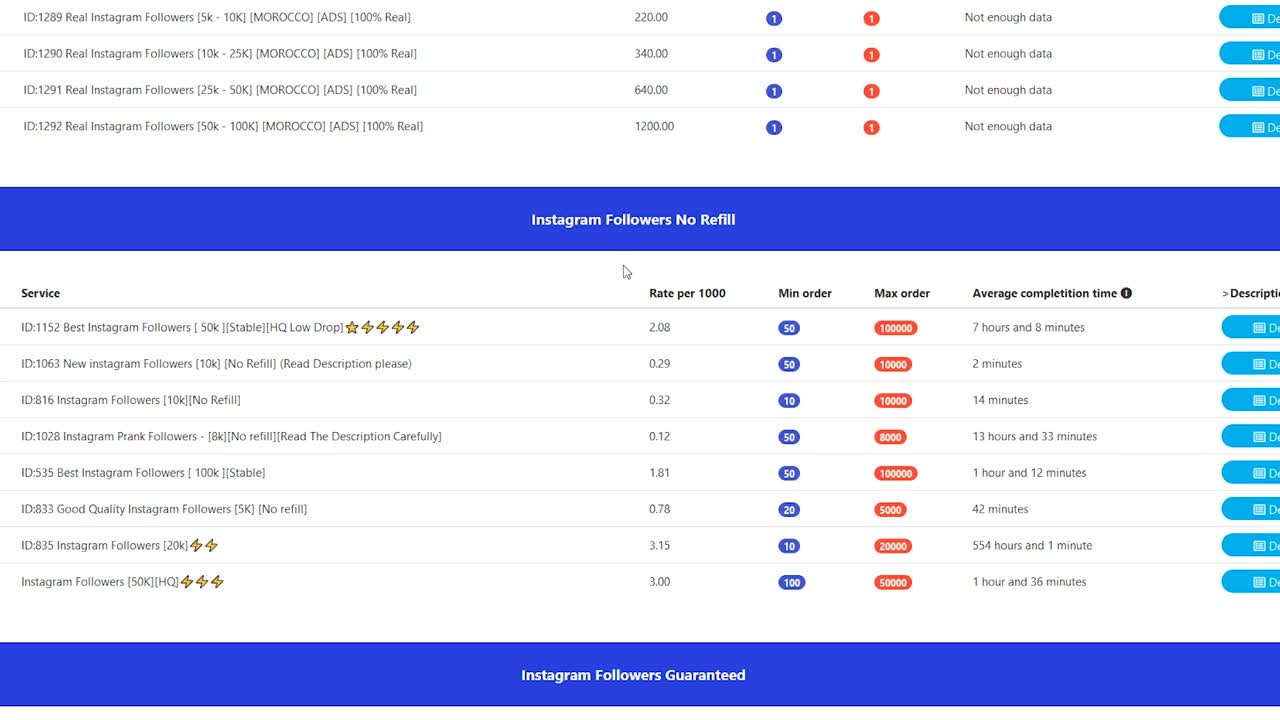The width and height of the screenshot is (1280, 720).
Task: Select service ID:535 Best Instagram Followers [100k]
Action: (143, 473)
